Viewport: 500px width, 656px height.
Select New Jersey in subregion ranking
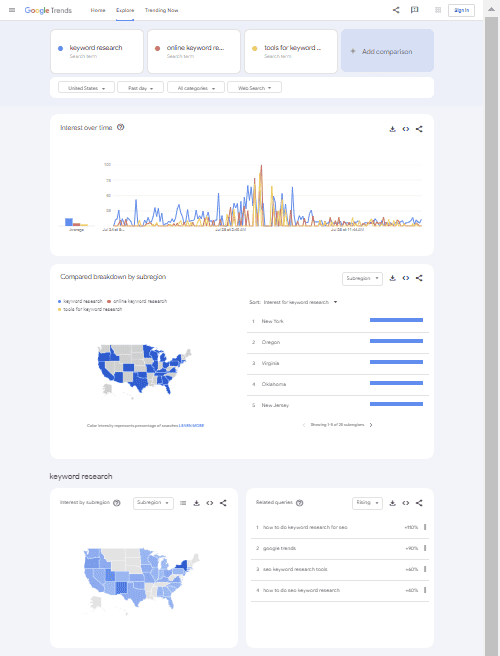[x=338, y=405]
